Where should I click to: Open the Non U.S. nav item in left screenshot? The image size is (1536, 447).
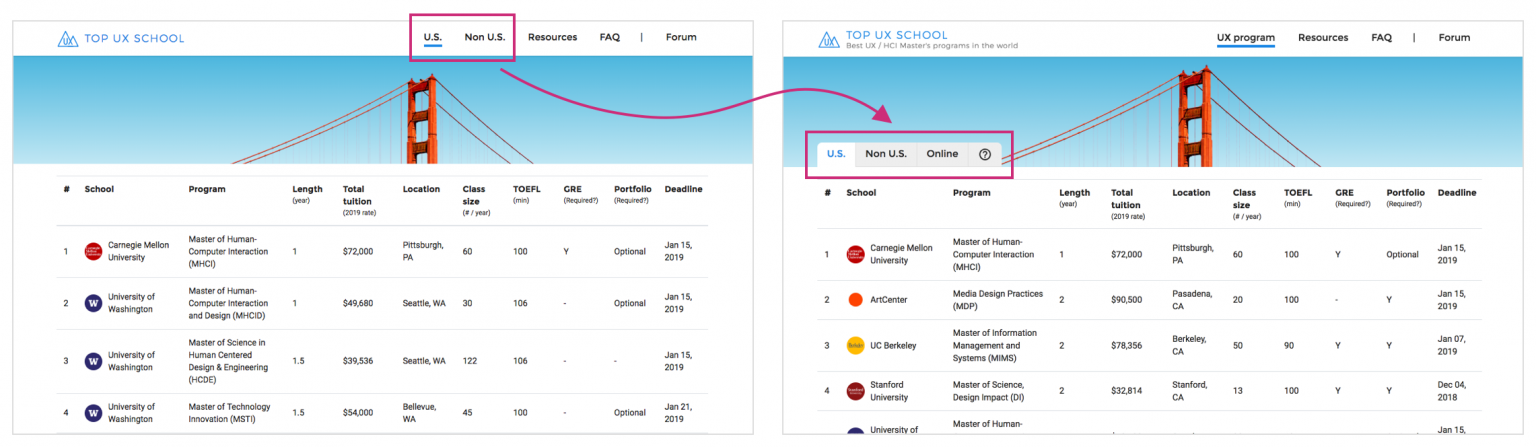coord(485,37)
